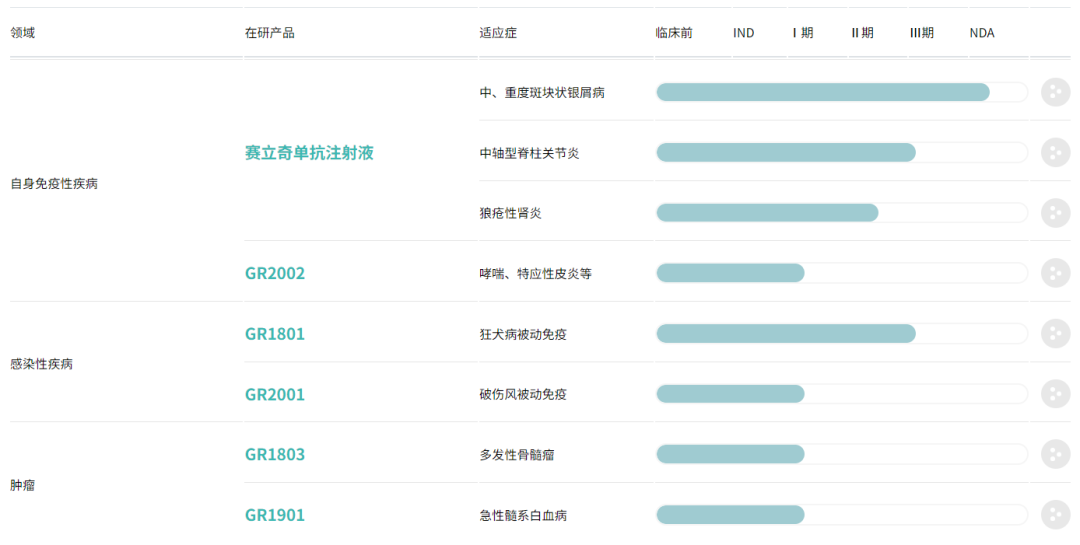Open the GR2002 product link

click(275, 273)
